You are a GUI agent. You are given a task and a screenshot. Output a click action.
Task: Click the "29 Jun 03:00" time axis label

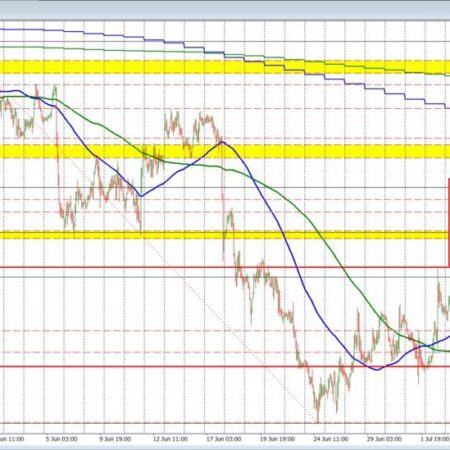(384, 439)
